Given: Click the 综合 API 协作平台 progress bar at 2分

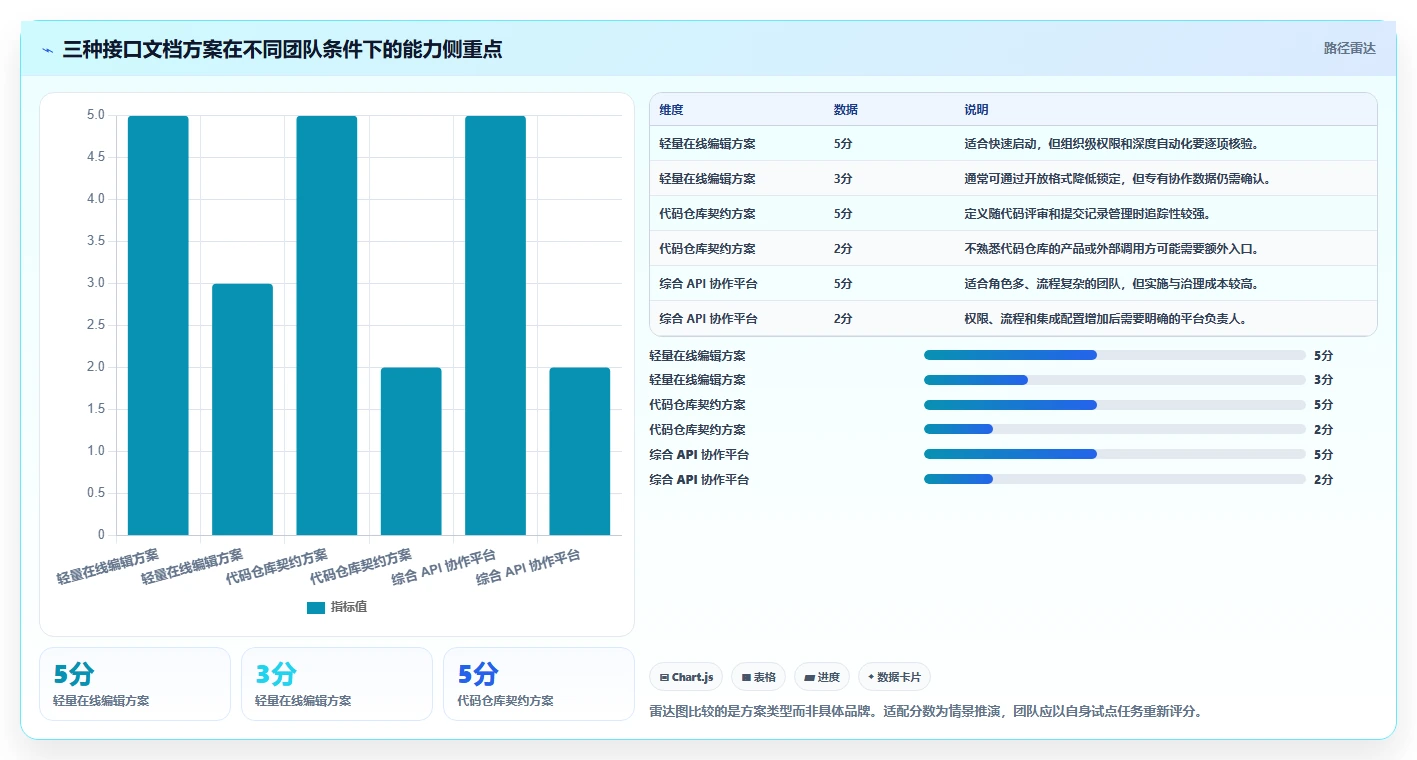Looking at the screenshot, I should coord(1115,480).
